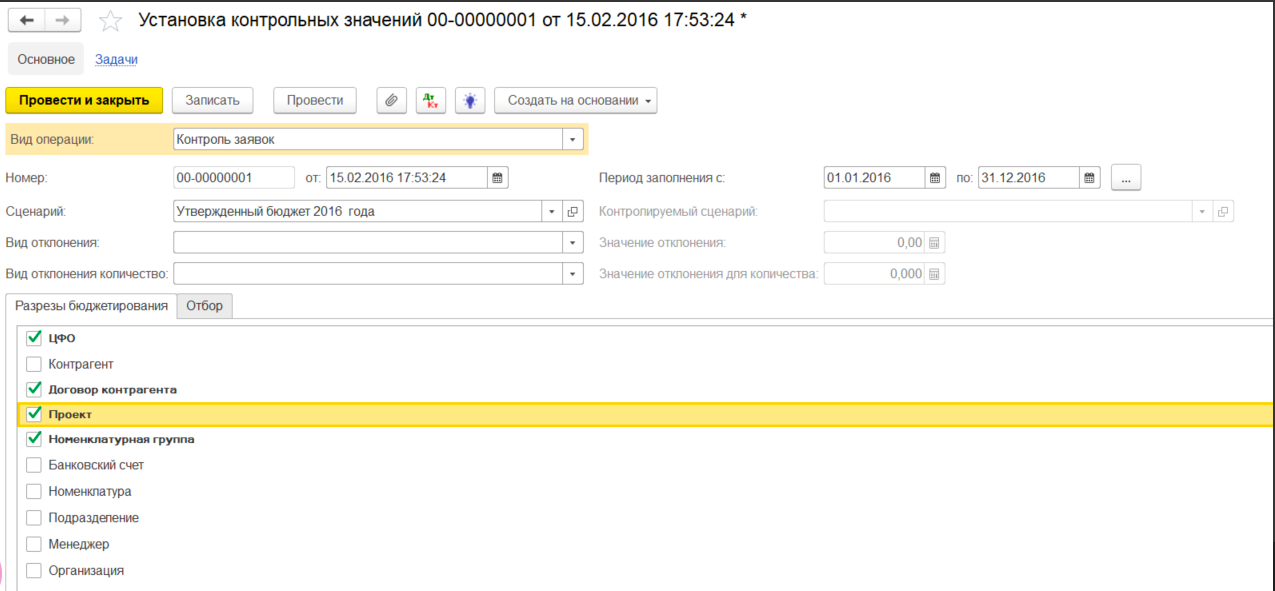Show document postings with the Дт/Кт icon

click(430, 100)
